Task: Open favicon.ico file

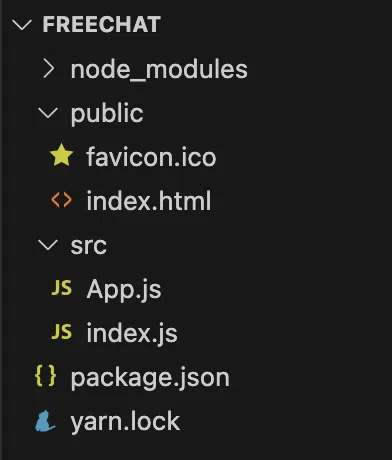Action: (x=151, y=157)
